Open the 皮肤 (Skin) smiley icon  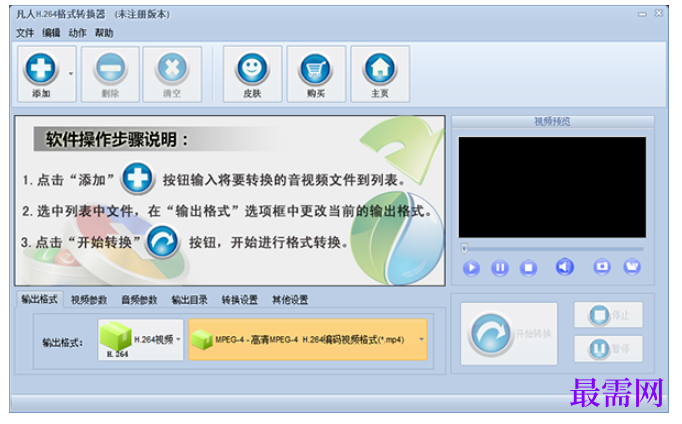[252, 69]
